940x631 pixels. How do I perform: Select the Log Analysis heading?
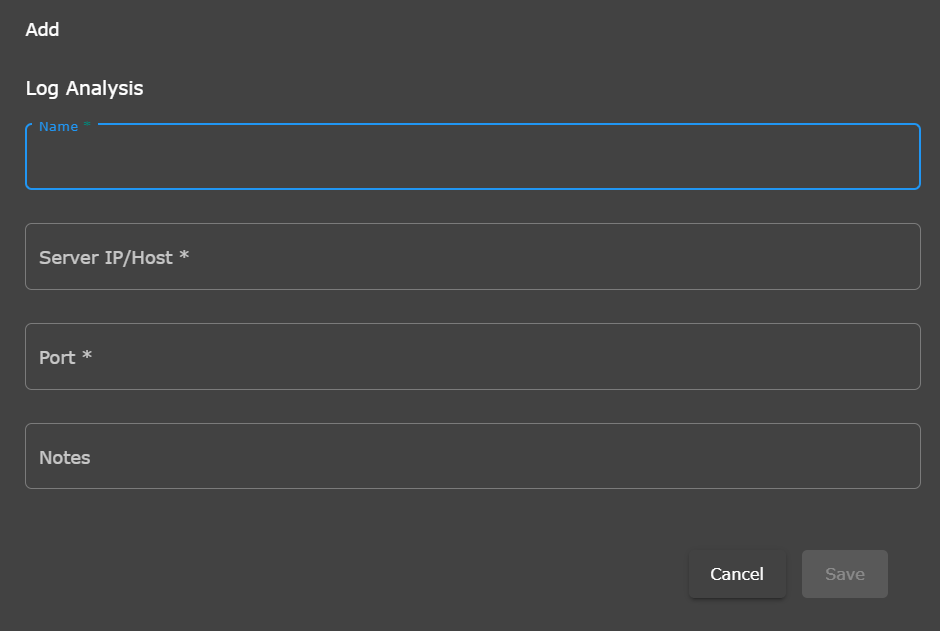tap(84, 88)
